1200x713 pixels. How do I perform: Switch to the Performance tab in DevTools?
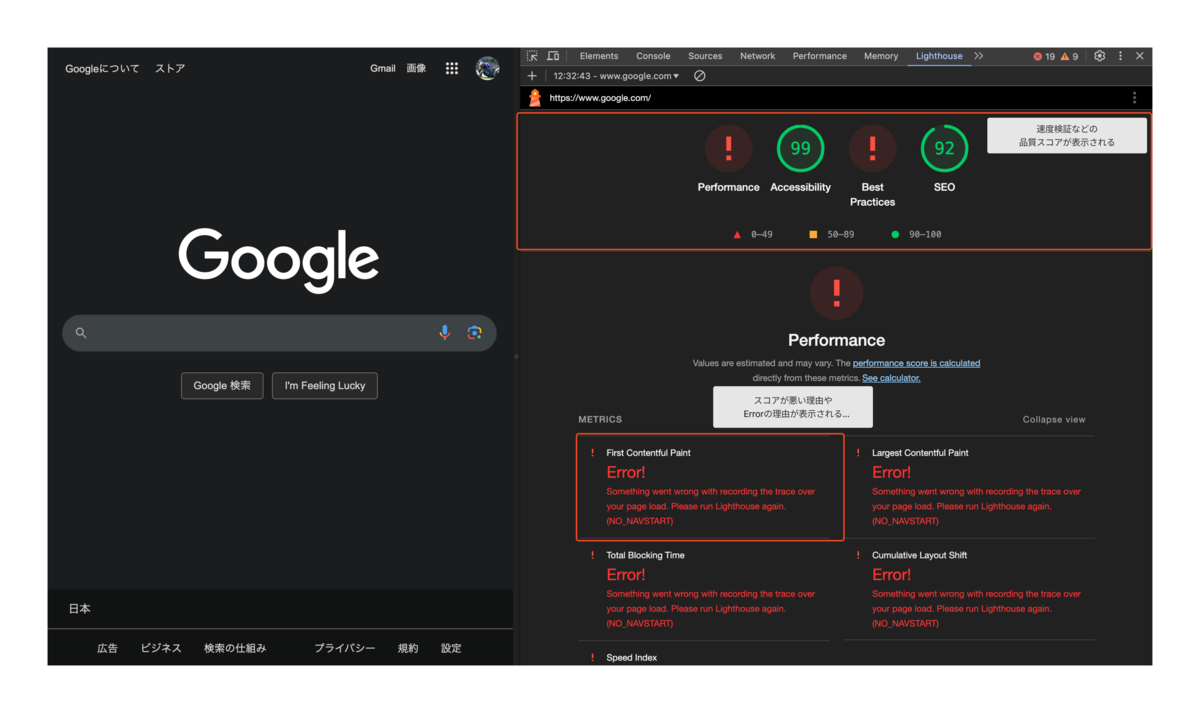(820, 56)
